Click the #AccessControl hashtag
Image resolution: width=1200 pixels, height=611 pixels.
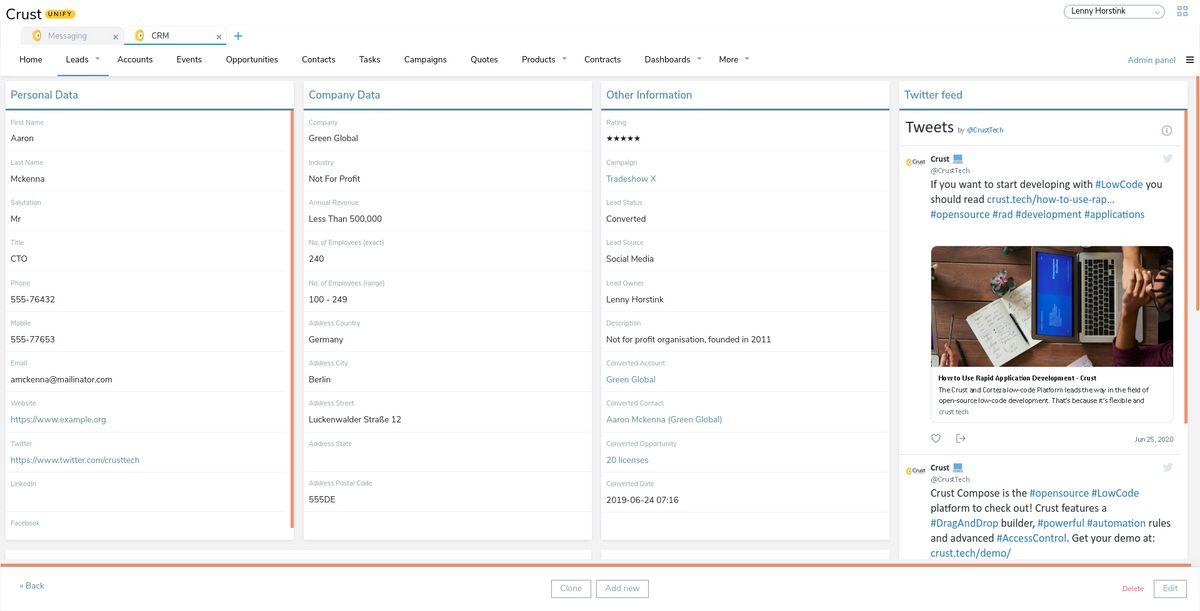(x=1032, y=538)
